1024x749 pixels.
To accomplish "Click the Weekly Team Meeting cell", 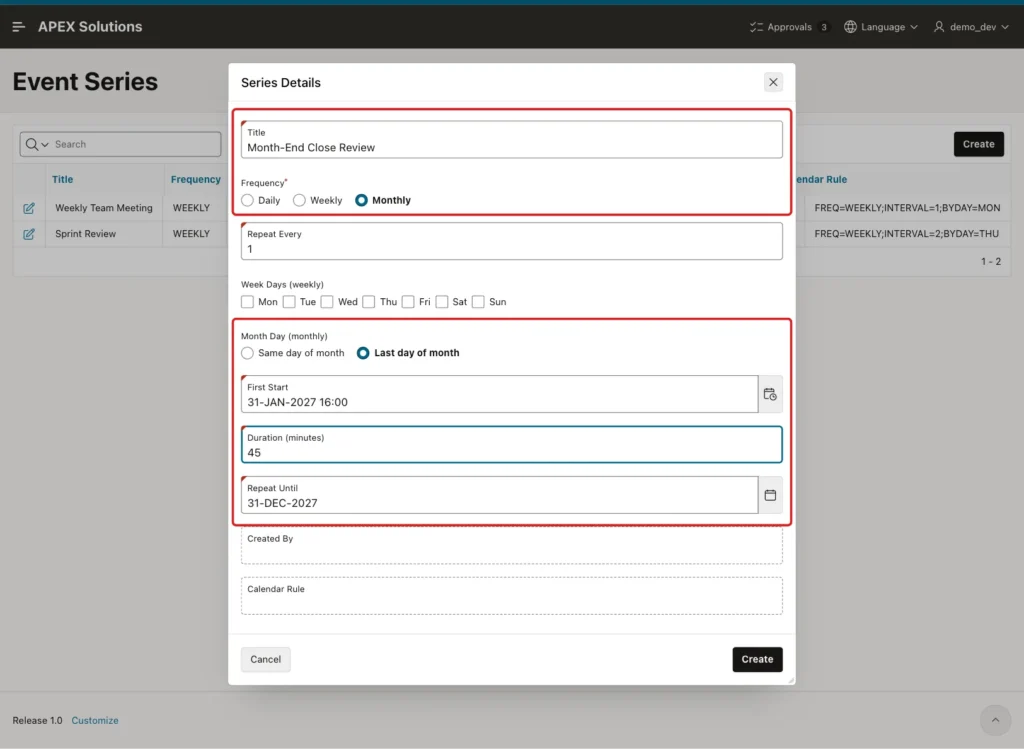I will (104, 208).
